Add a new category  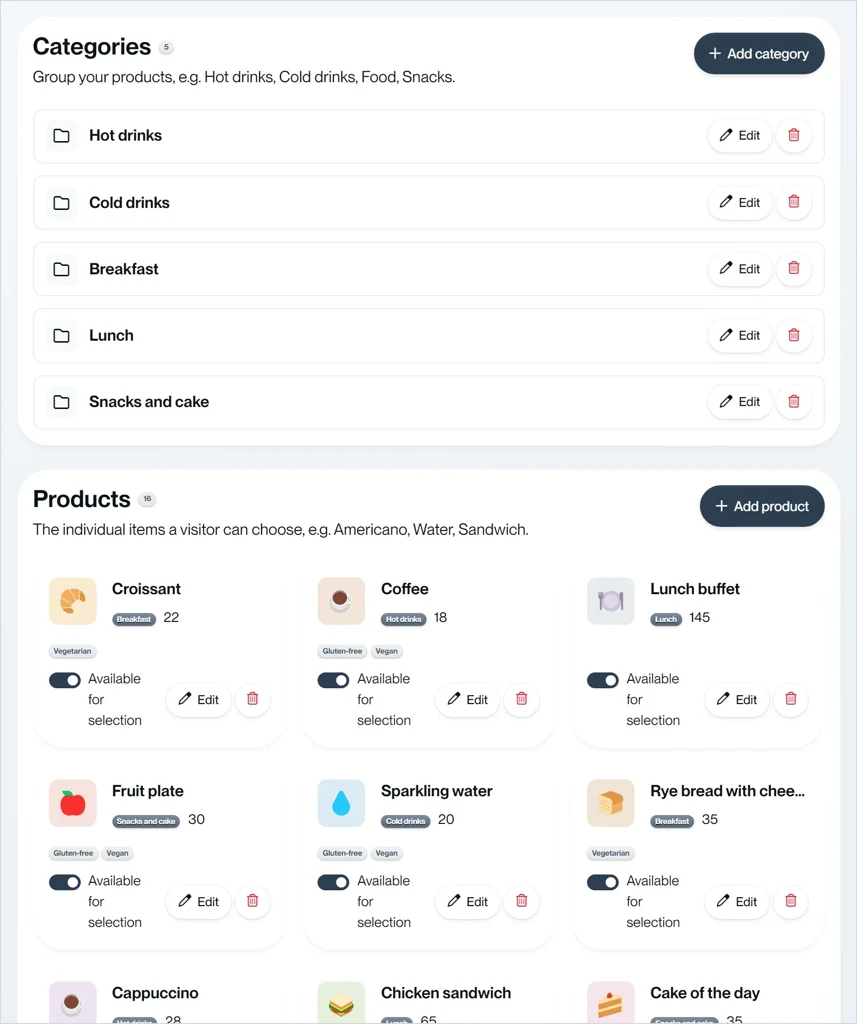759,54
